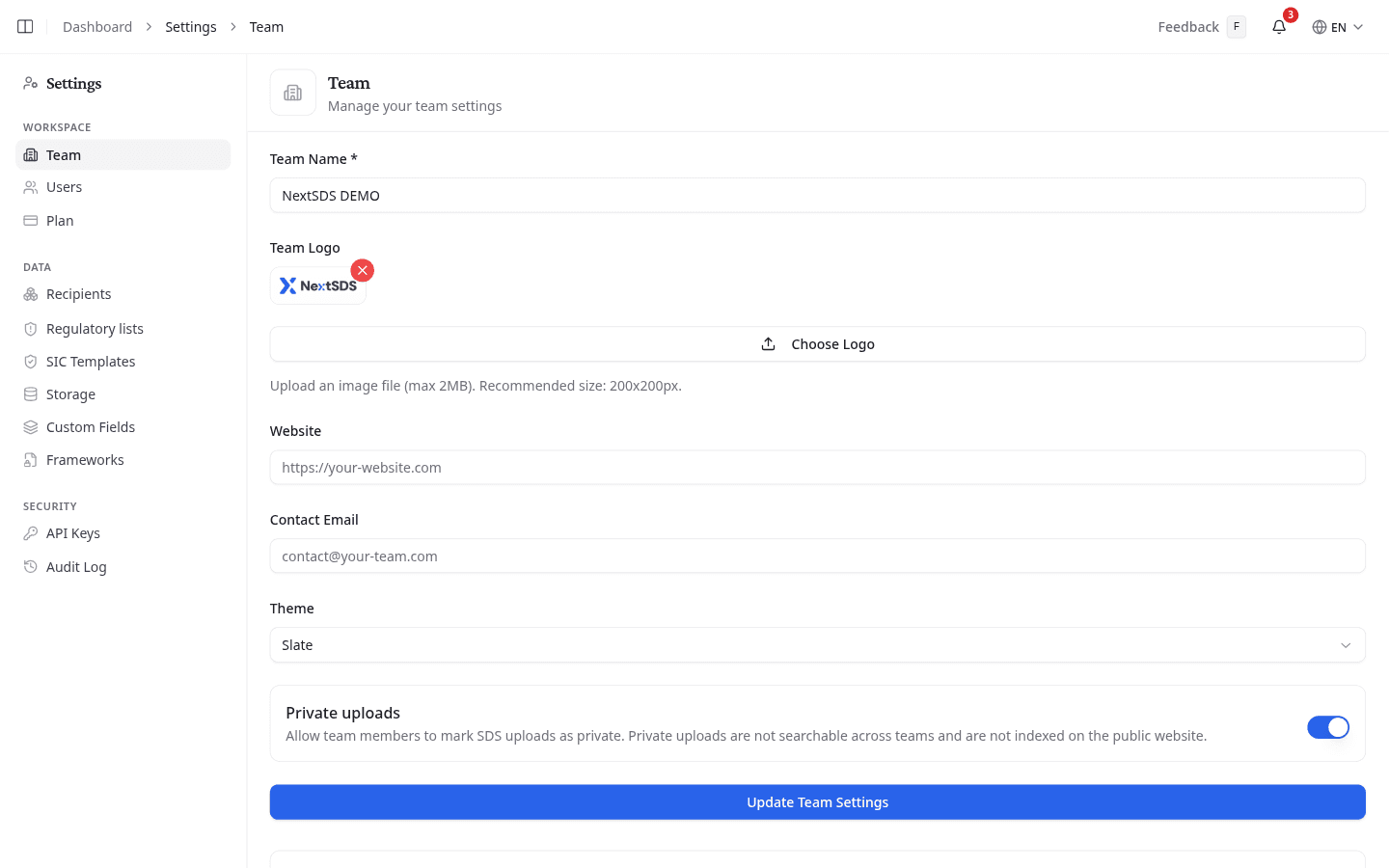Click the Choose Logo upload button
The width and height of the screenshot is (1389, 868).
[817, 344]
